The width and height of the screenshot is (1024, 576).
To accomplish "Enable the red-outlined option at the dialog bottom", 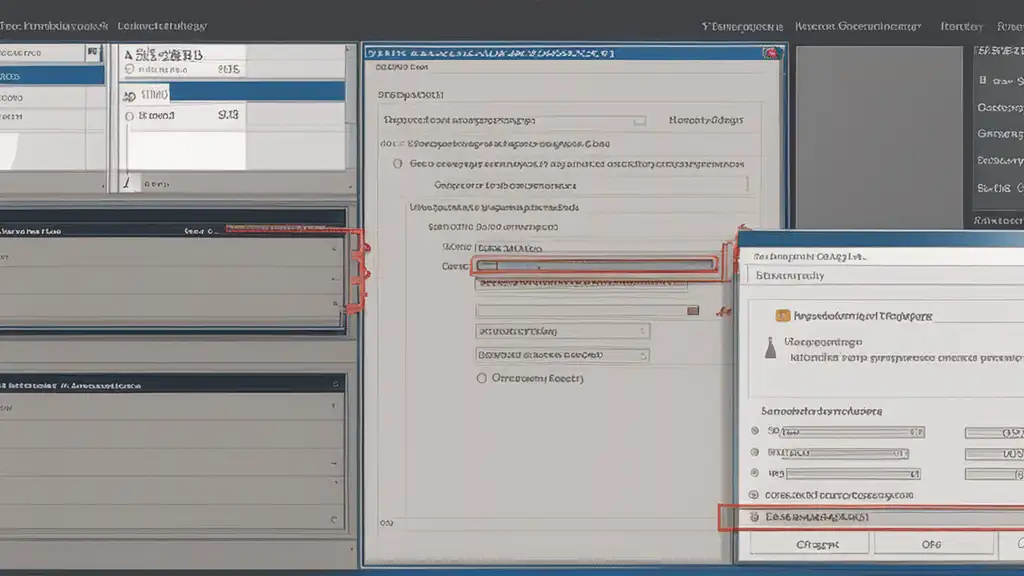I will 753,517.
